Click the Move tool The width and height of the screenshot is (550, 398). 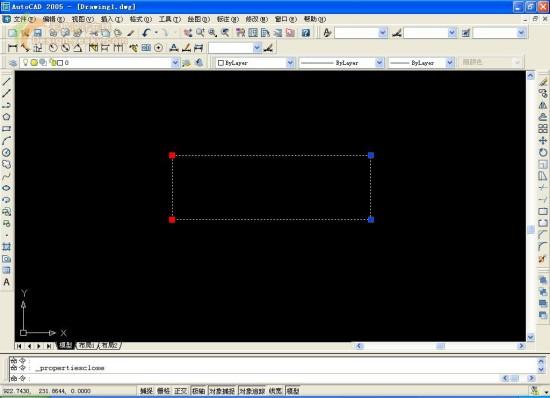coord(543,141)
